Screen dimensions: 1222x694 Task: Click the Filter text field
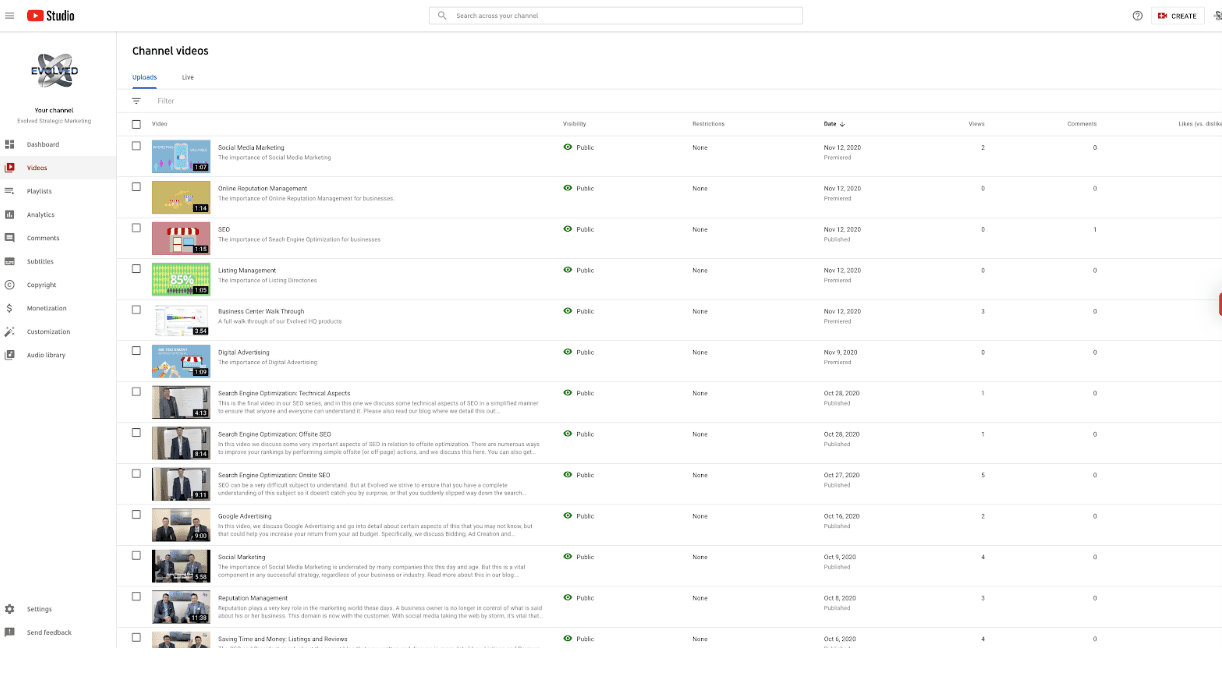click(166, 101)
